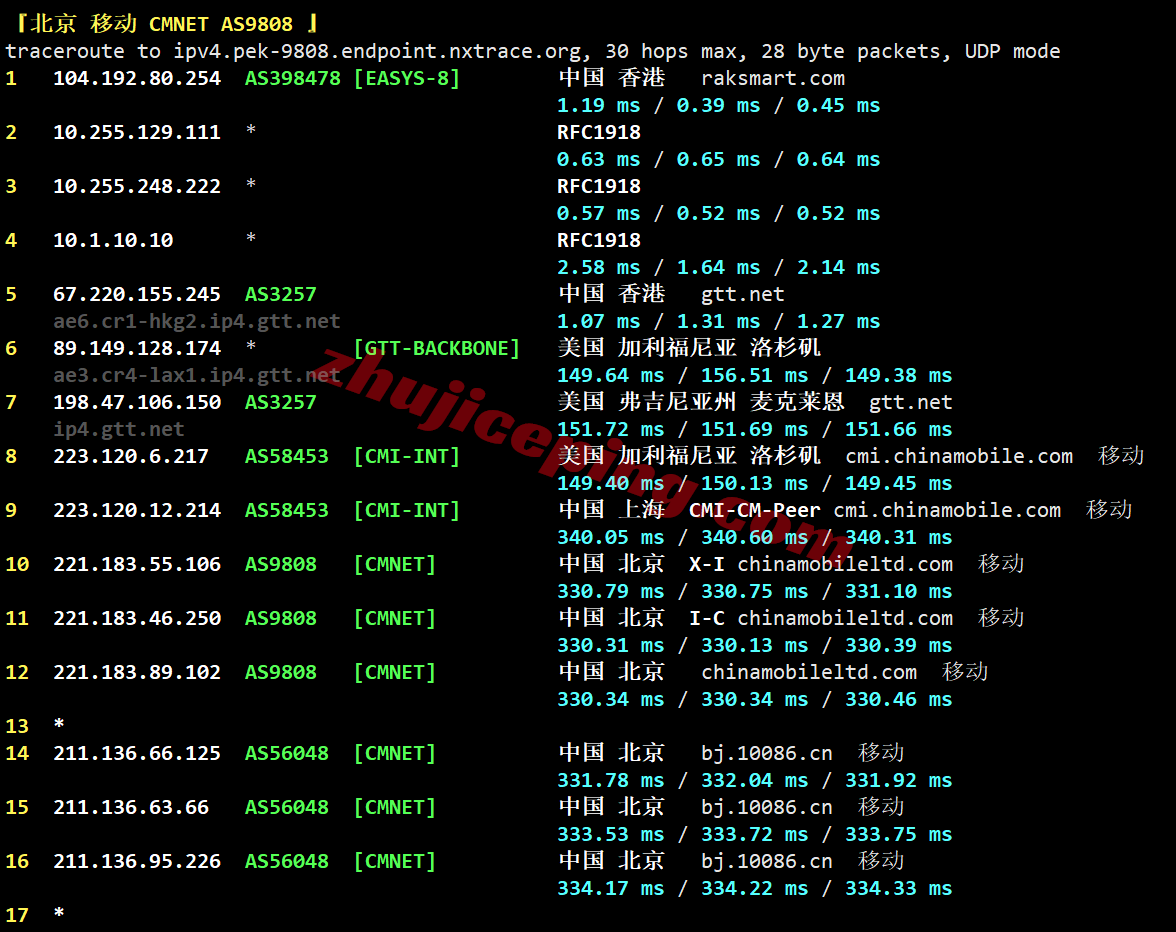
Task: Select IP 211.136.95.226 at hop 16
Action: (137, 862)
